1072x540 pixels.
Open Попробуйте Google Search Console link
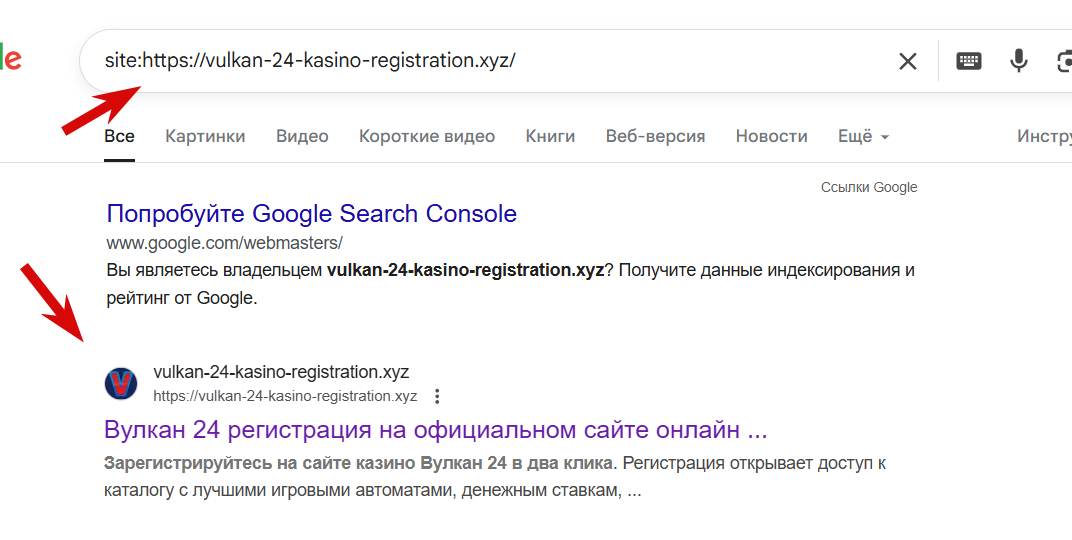tap(312, 214)
